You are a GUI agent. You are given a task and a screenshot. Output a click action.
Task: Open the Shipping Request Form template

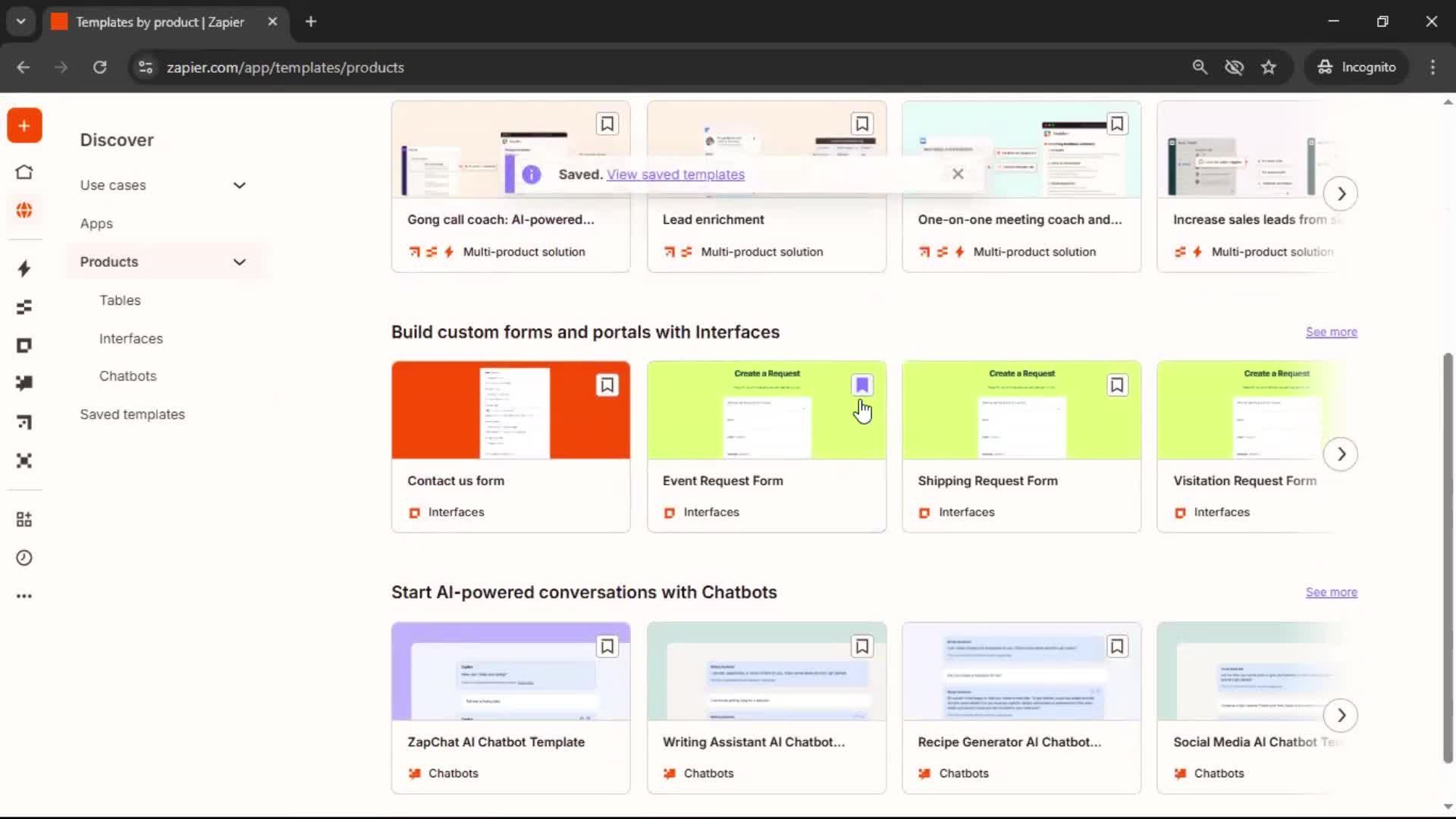[x=1021, y=447]
